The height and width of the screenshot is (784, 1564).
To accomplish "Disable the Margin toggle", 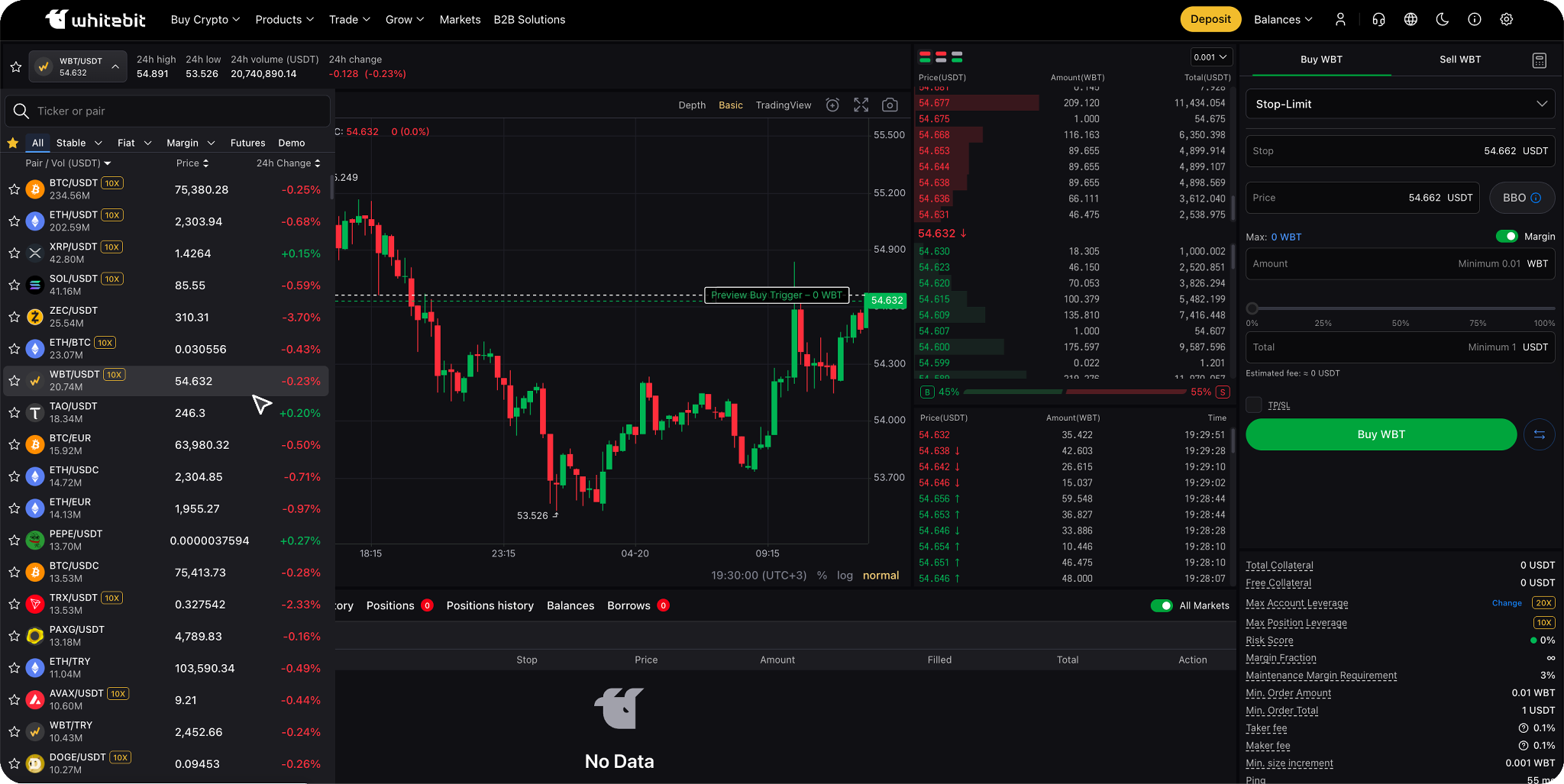I will pos(1507,237).
